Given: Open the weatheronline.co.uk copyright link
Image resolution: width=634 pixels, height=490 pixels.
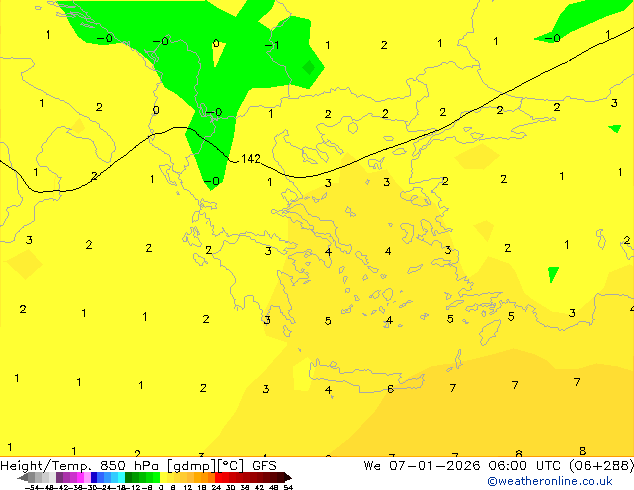Looking at the screenshot, I should click(550, 481).
